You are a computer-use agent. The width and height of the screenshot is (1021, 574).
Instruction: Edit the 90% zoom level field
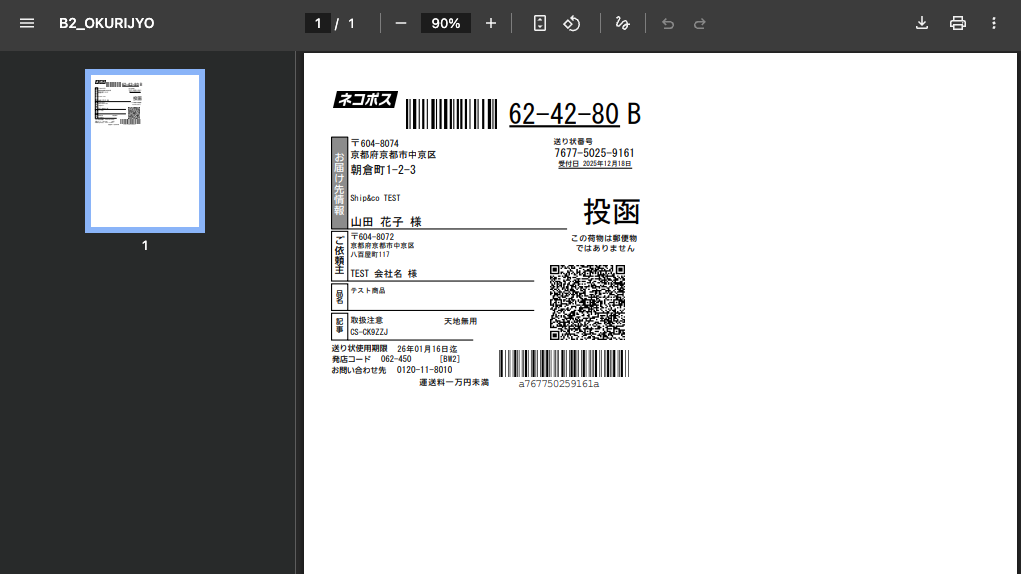446,23
